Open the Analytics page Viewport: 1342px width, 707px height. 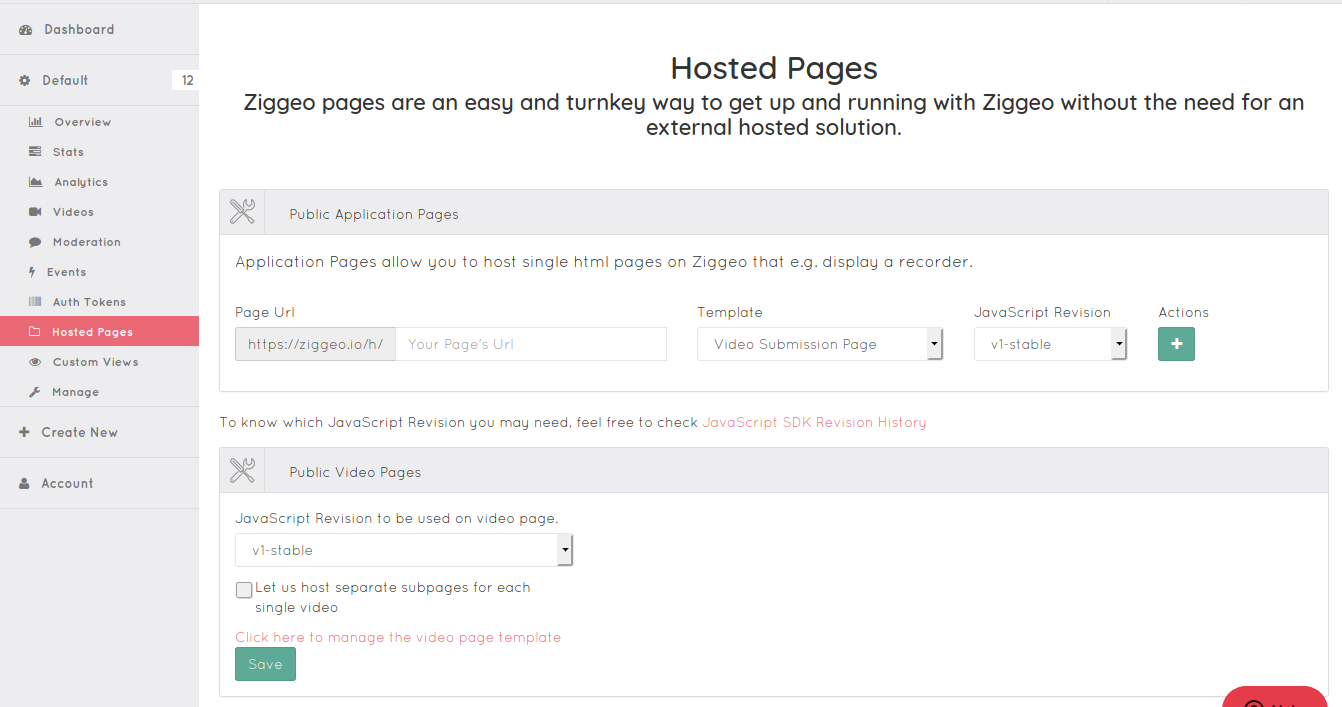(x=99, y=182)
